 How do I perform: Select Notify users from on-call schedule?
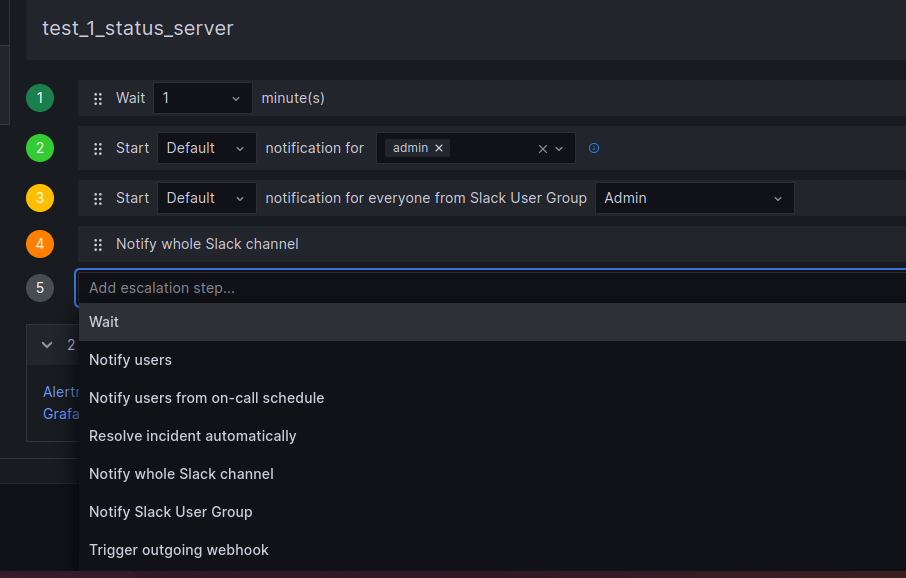[492, 398]
